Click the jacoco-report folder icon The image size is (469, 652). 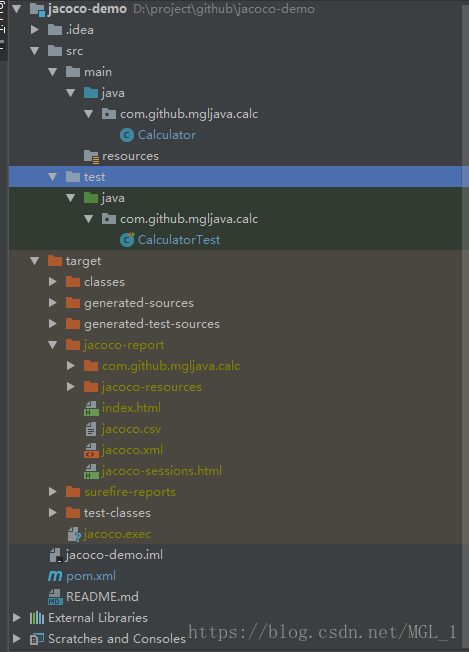coord(73,345)
